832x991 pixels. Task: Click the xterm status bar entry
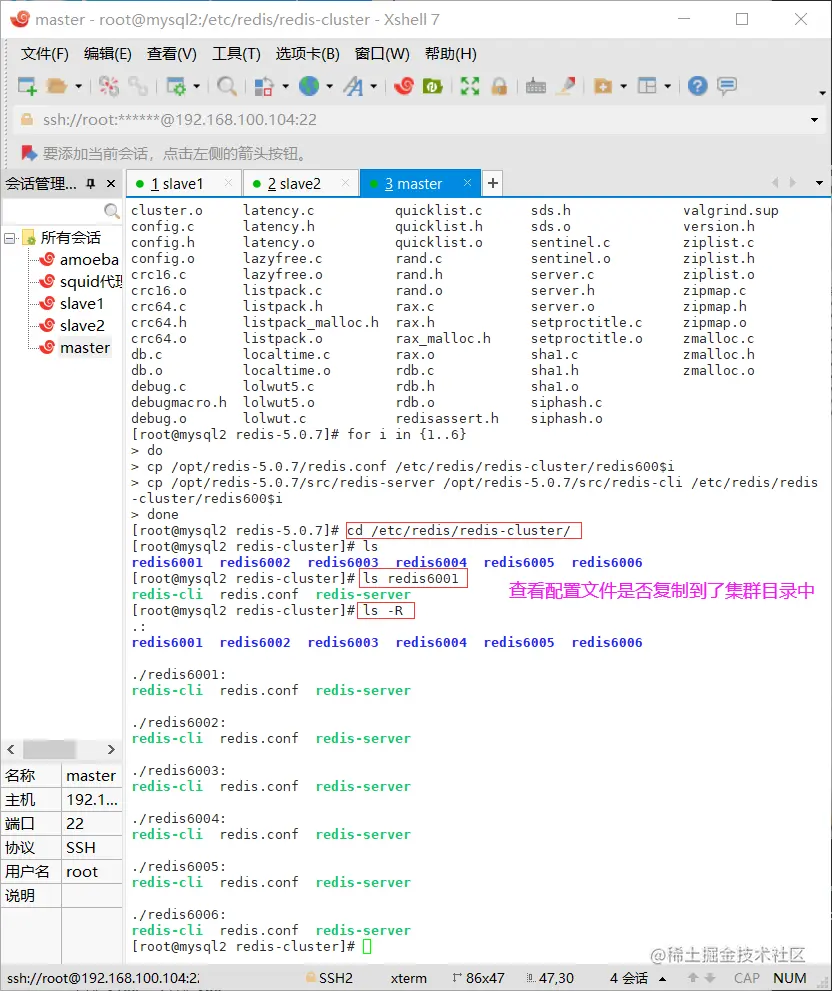click(x=408, y=978)
